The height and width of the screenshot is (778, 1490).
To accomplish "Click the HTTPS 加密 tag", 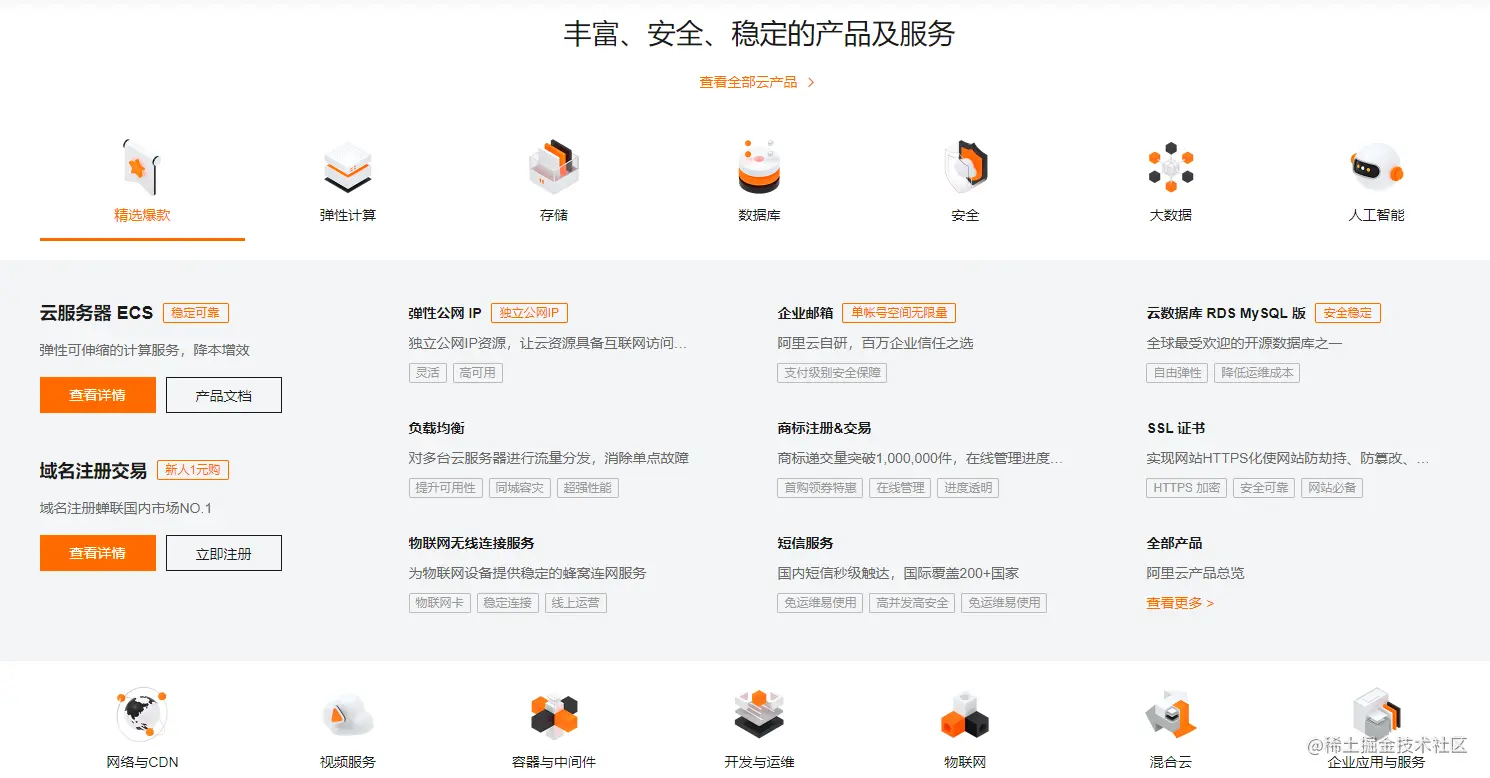I will click(1186, 488).
